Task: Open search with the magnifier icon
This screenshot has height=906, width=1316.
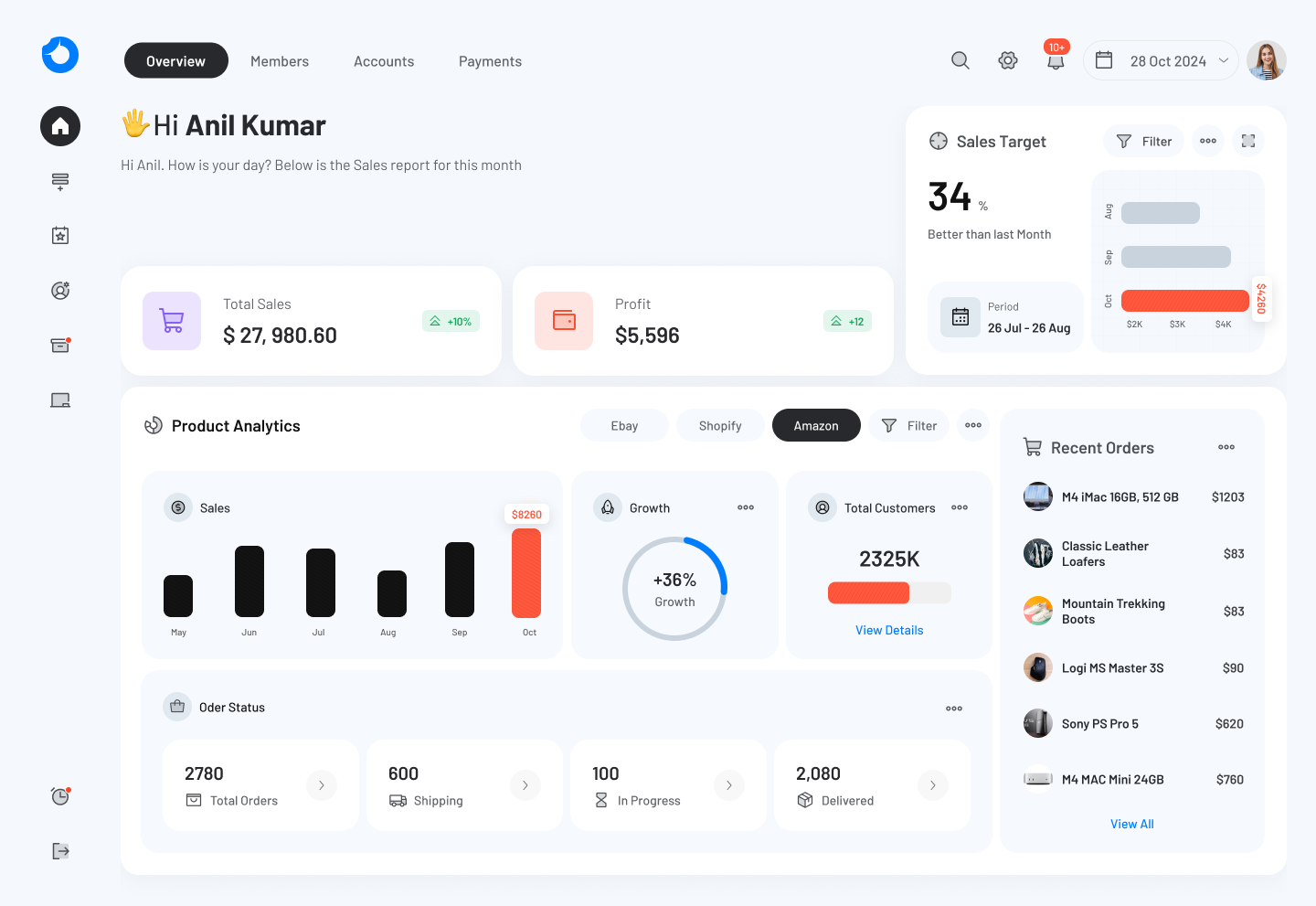Action: pyautogui.click(x=960, y=60)
